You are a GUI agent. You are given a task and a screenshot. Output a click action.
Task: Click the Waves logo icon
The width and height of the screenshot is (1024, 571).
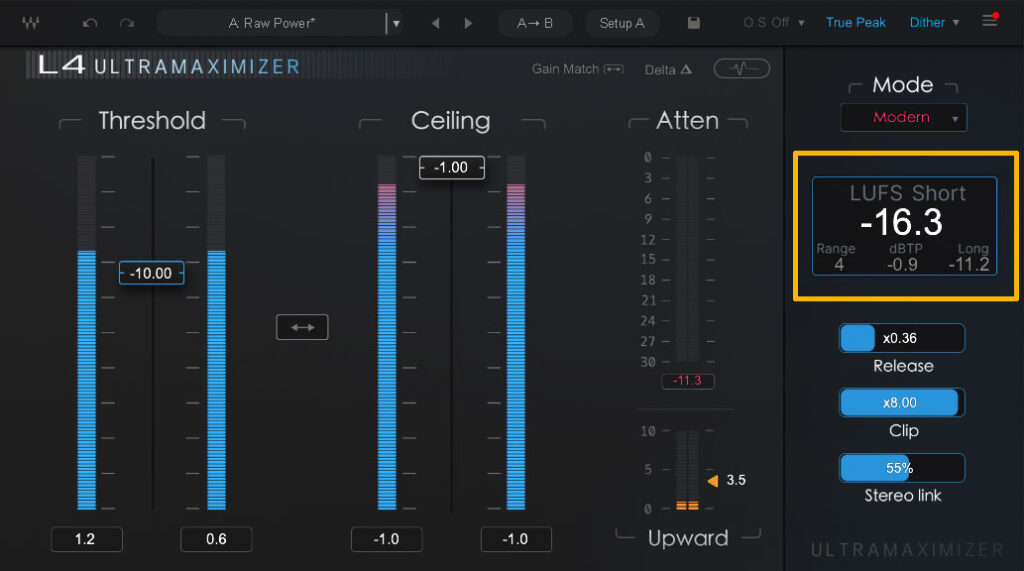pyautogui.click(x=27, y=22)
